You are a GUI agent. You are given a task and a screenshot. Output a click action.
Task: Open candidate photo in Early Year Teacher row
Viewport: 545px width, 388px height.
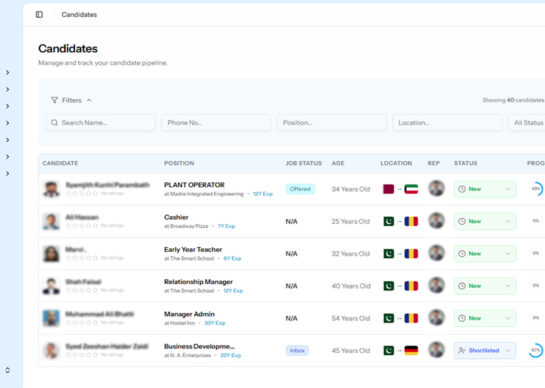pos(51,253)
